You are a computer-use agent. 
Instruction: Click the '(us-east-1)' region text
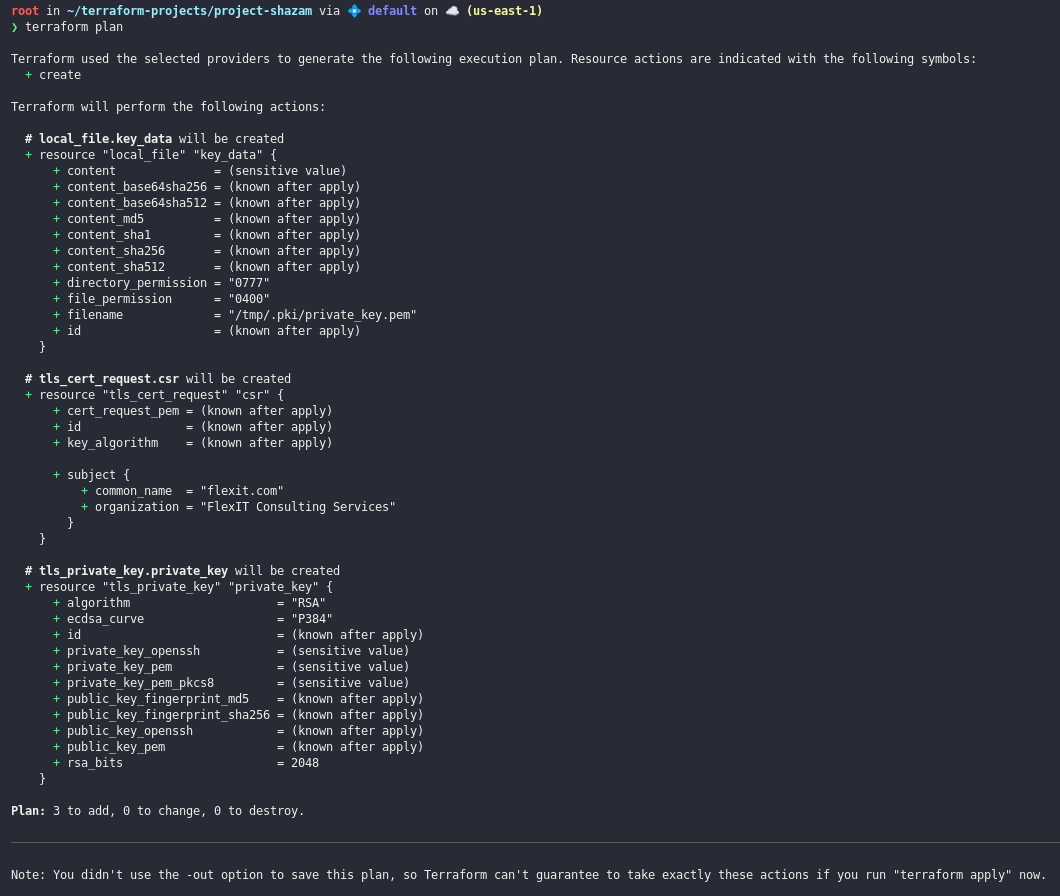pos(504,11)
